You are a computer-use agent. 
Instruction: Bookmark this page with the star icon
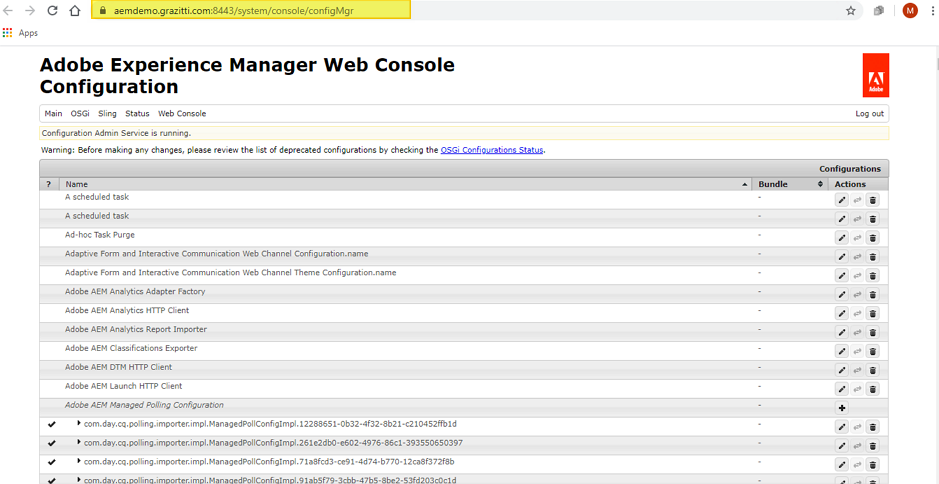point(851,11)
